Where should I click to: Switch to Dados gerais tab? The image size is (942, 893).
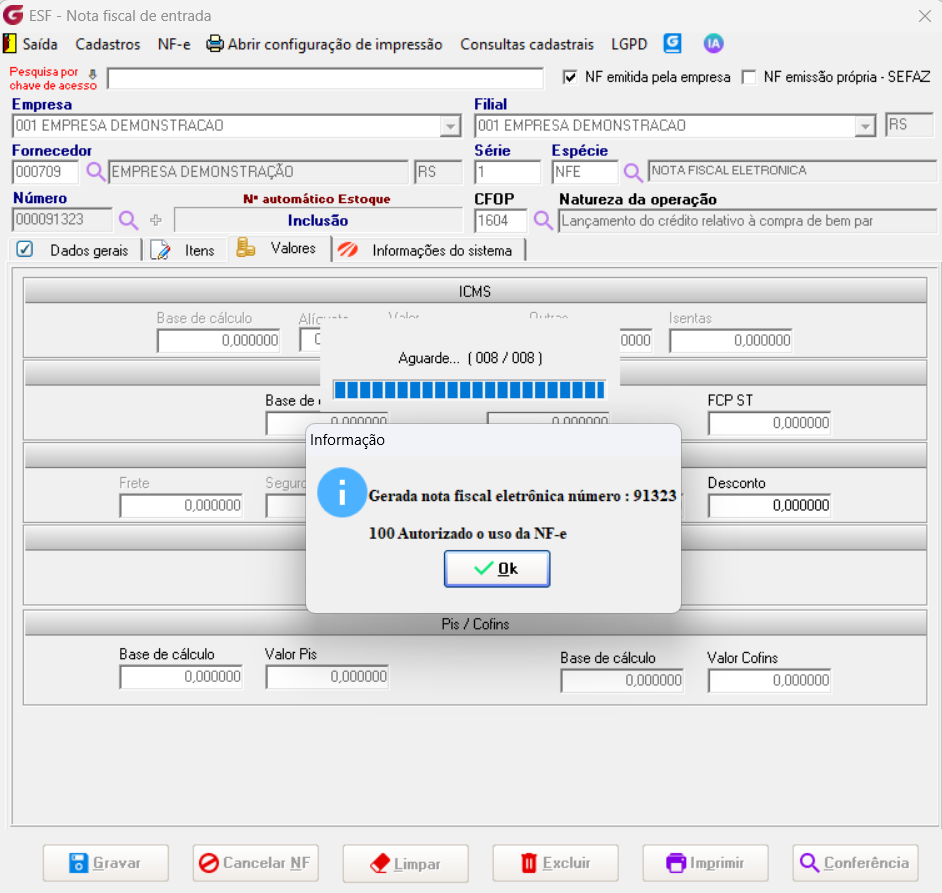tap(74, 250)
